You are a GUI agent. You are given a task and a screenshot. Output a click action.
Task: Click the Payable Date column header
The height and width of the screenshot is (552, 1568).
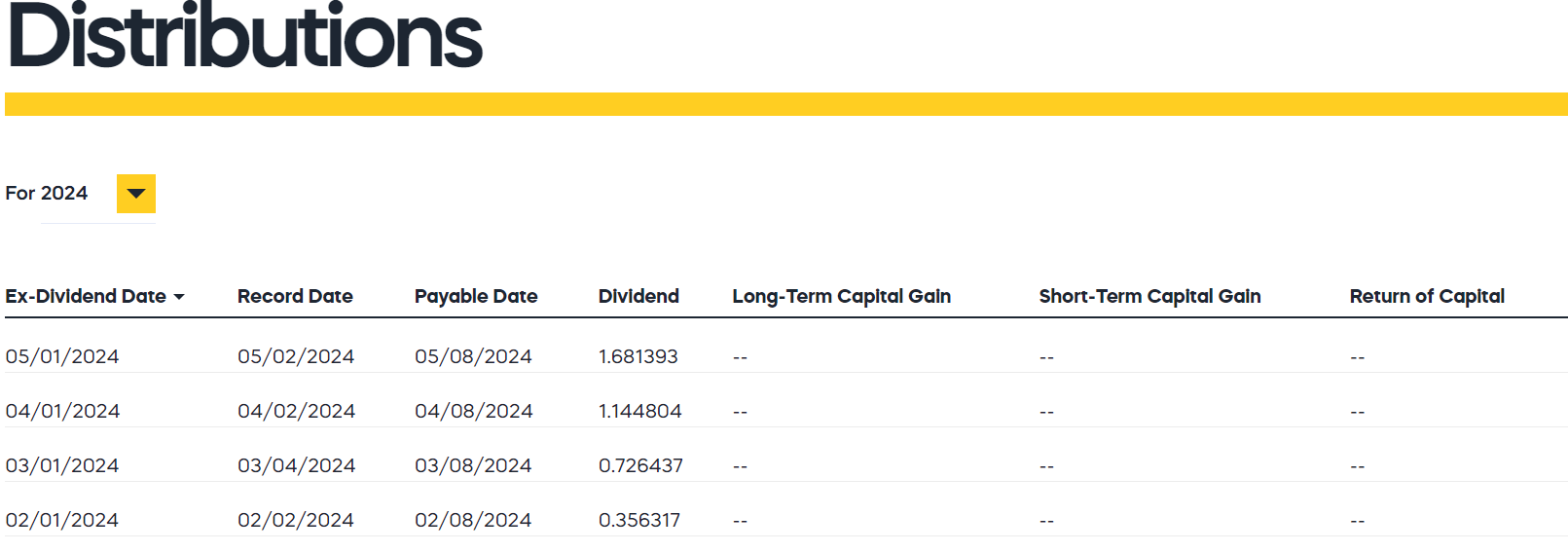476,297
